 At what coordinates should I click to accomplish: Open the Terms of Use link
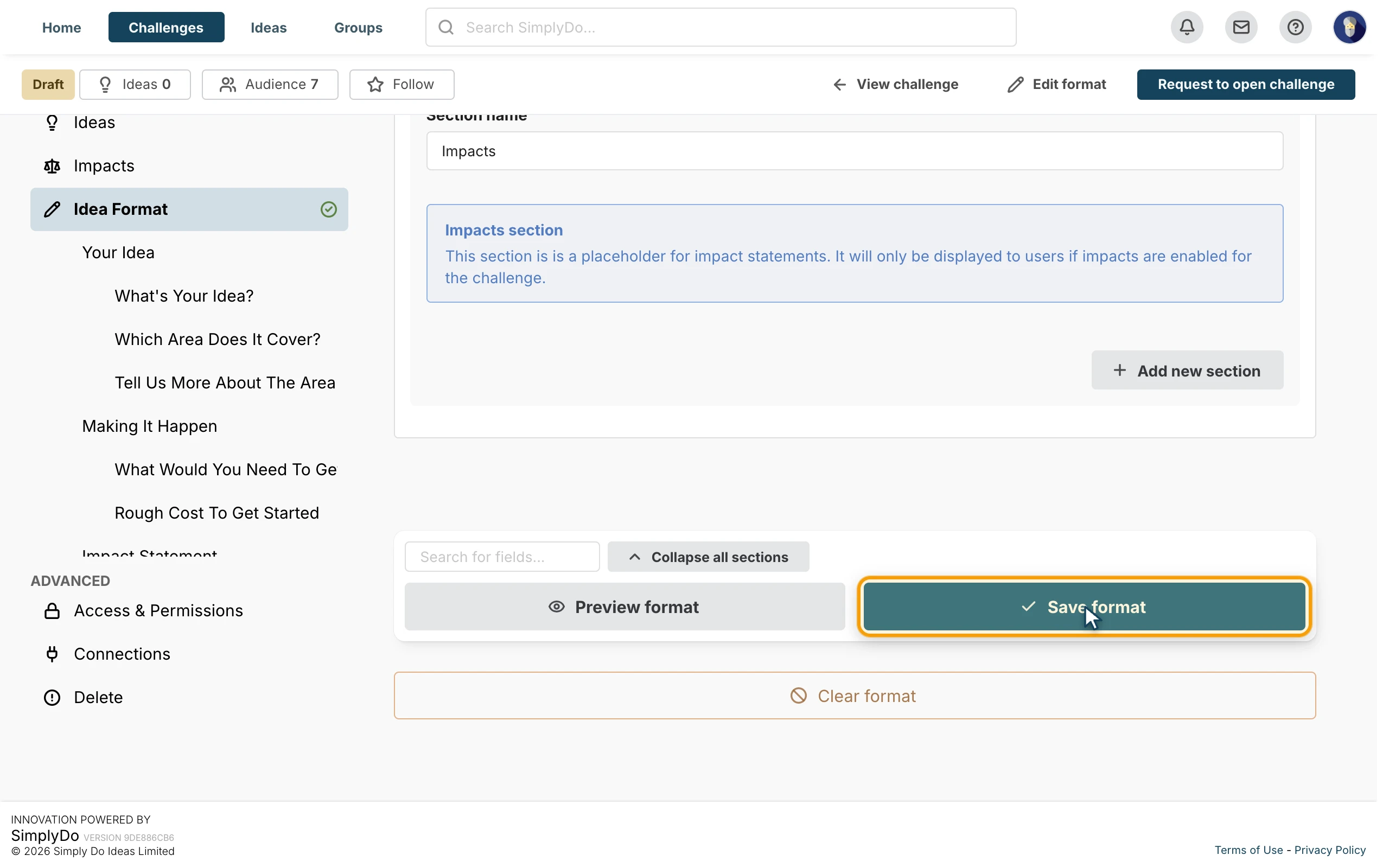[x=1248, y=850]
